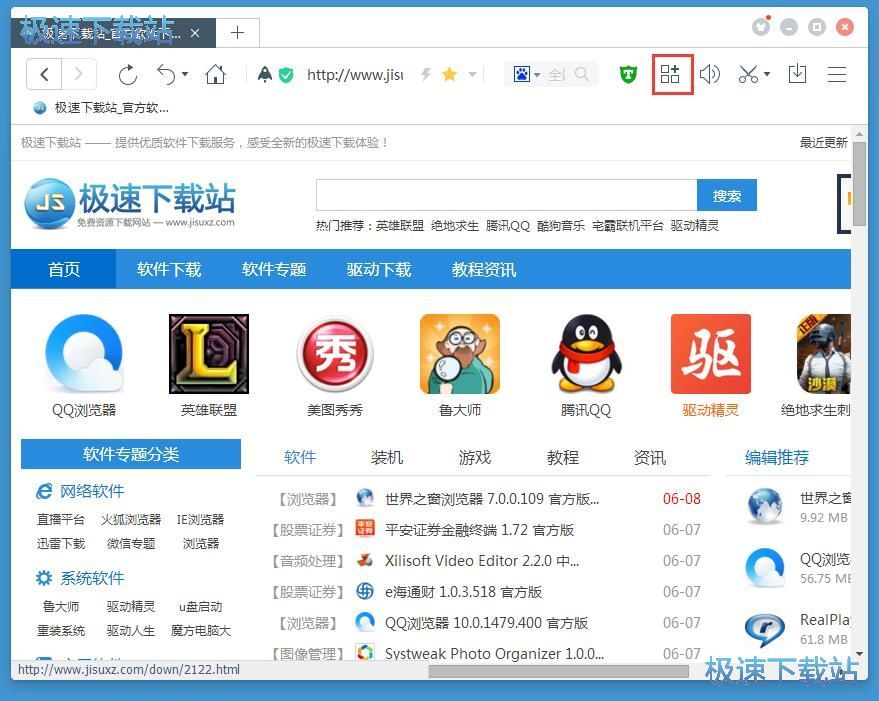Close the 极速下载站 tab
Image resolution: width=879 pixels, height=701 pixels.
click(x=195, y=33)
